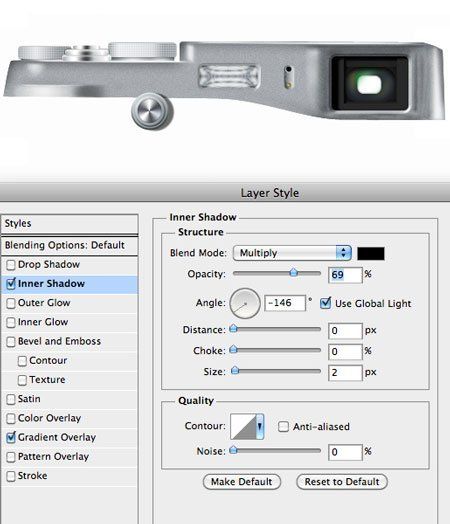Click the Distance slider handle
This screenshot has width=450, height=524.
[x=234, y=329]
